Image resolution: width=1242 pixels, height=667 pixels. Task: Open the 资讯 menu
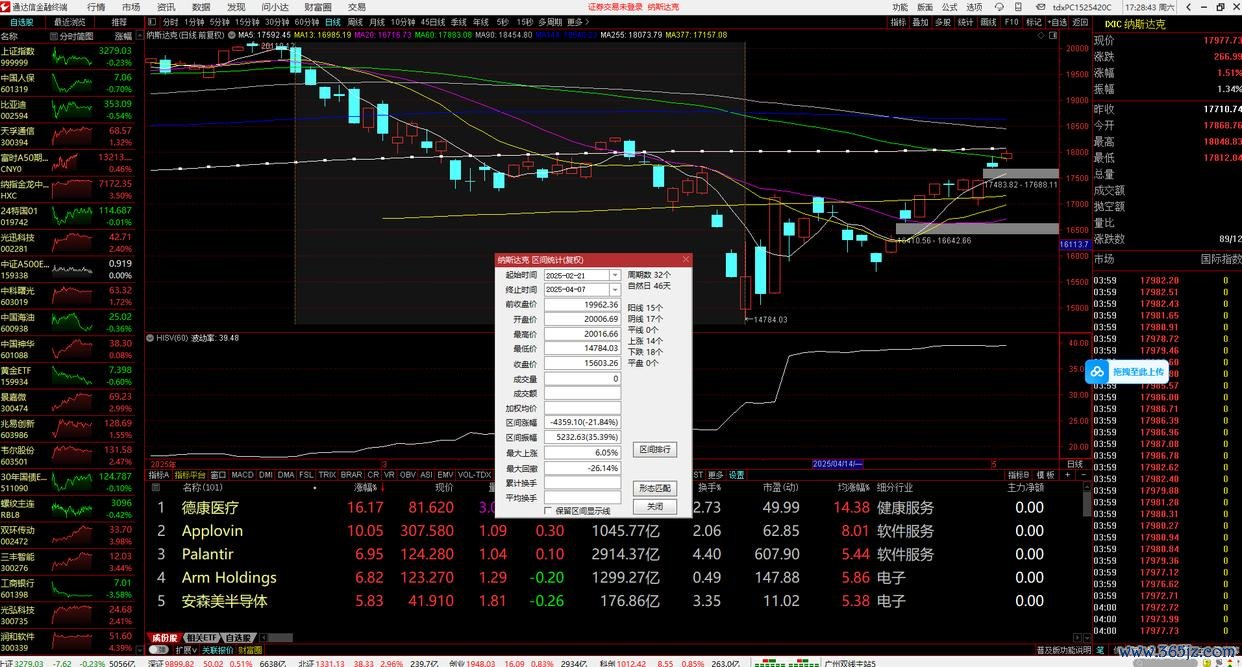(x=166, y=6)
